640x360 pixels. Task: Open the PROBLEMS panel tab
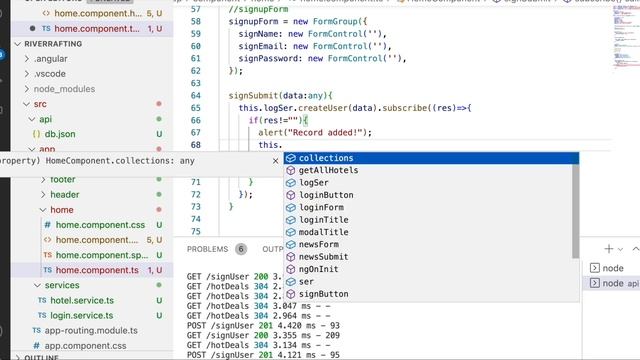(x=207, y=249)
